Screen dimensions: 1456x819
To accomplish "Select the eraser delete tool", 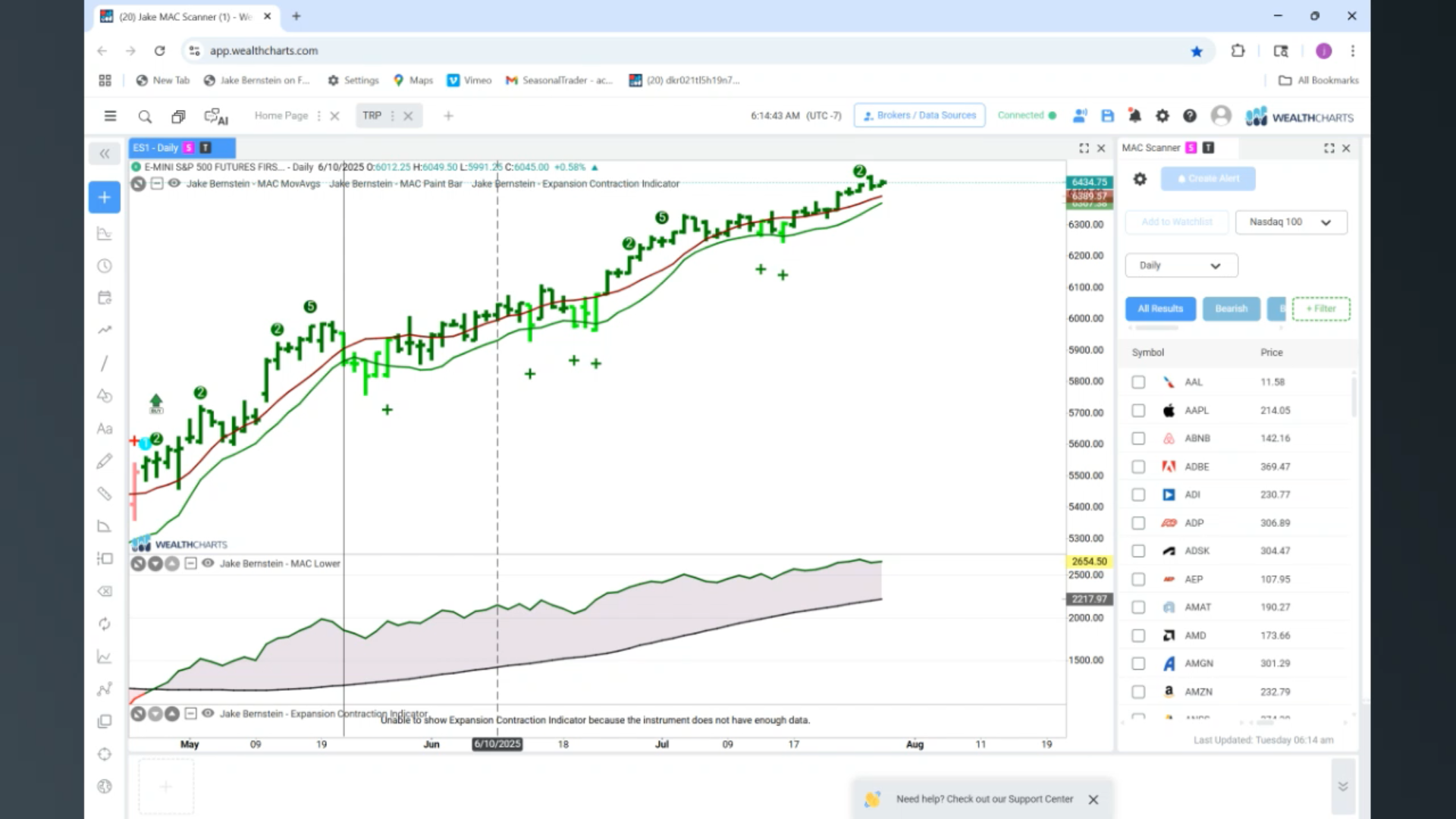I will click(105, 591).
